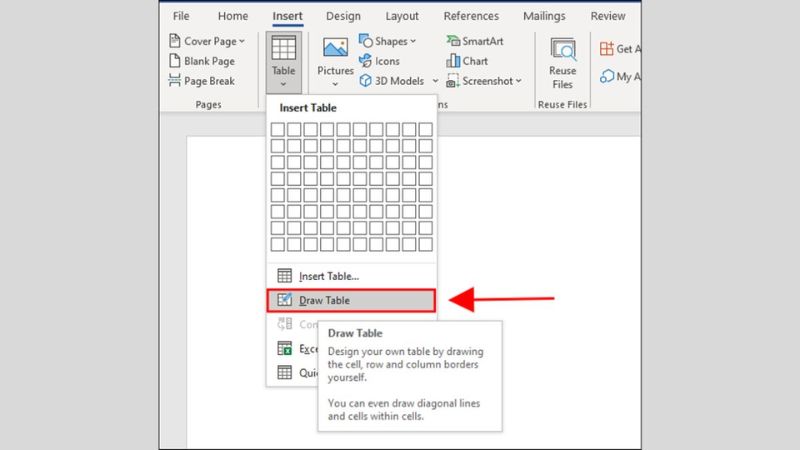Screen dimensions: 800x450
Task: Open the My Add-ins icon
Action: coord(607,77)
